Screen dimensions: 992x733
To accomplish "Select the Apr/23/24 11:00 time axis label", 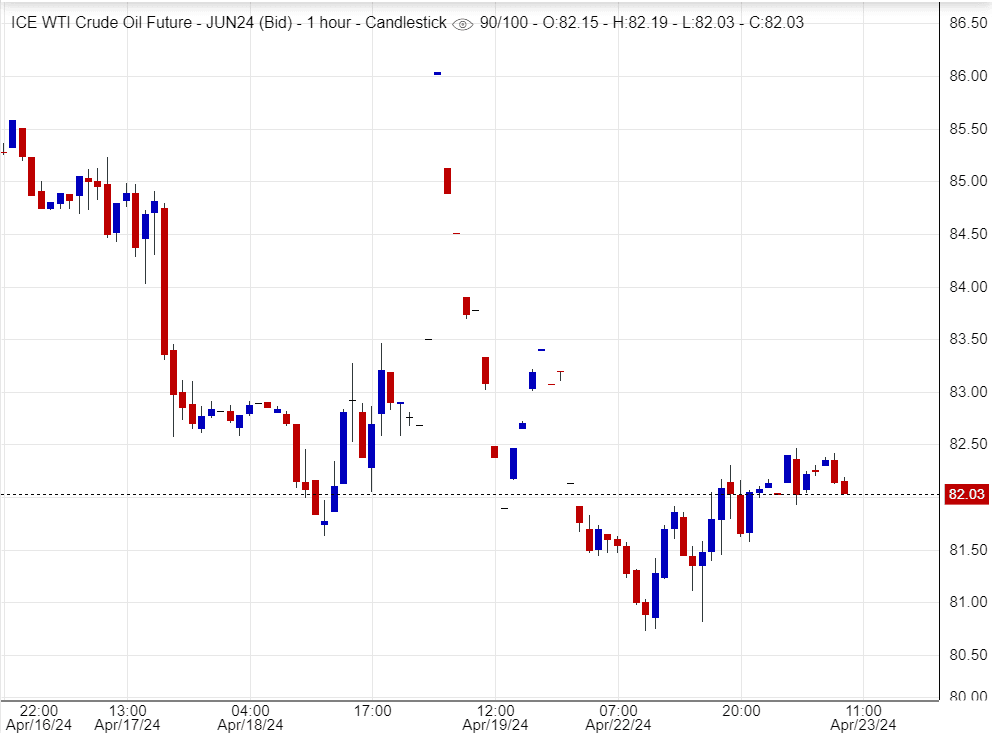I will pyautogui.click(x=863, y=717).
